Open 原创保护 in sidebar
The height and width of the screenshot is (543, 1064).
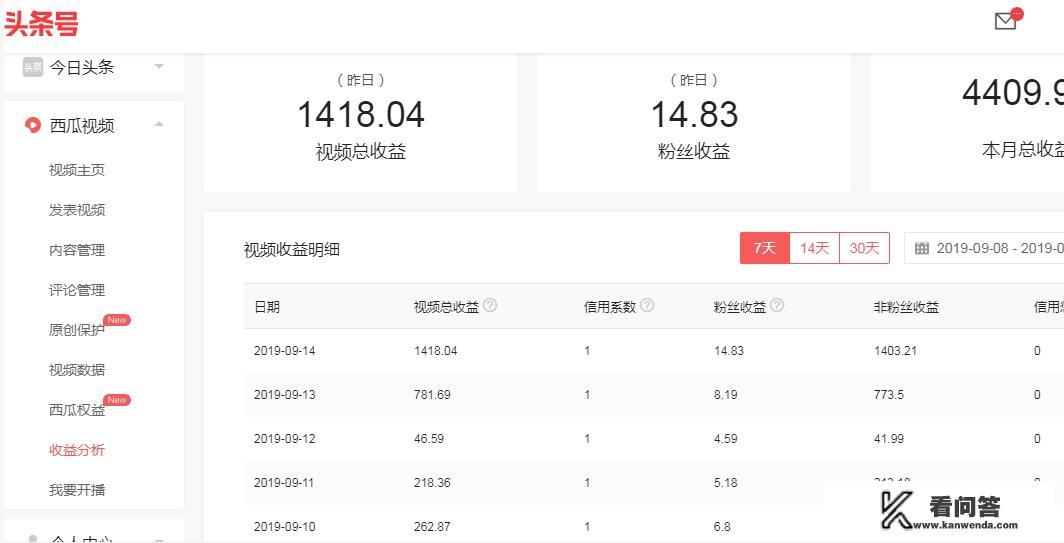pos(77,330)
